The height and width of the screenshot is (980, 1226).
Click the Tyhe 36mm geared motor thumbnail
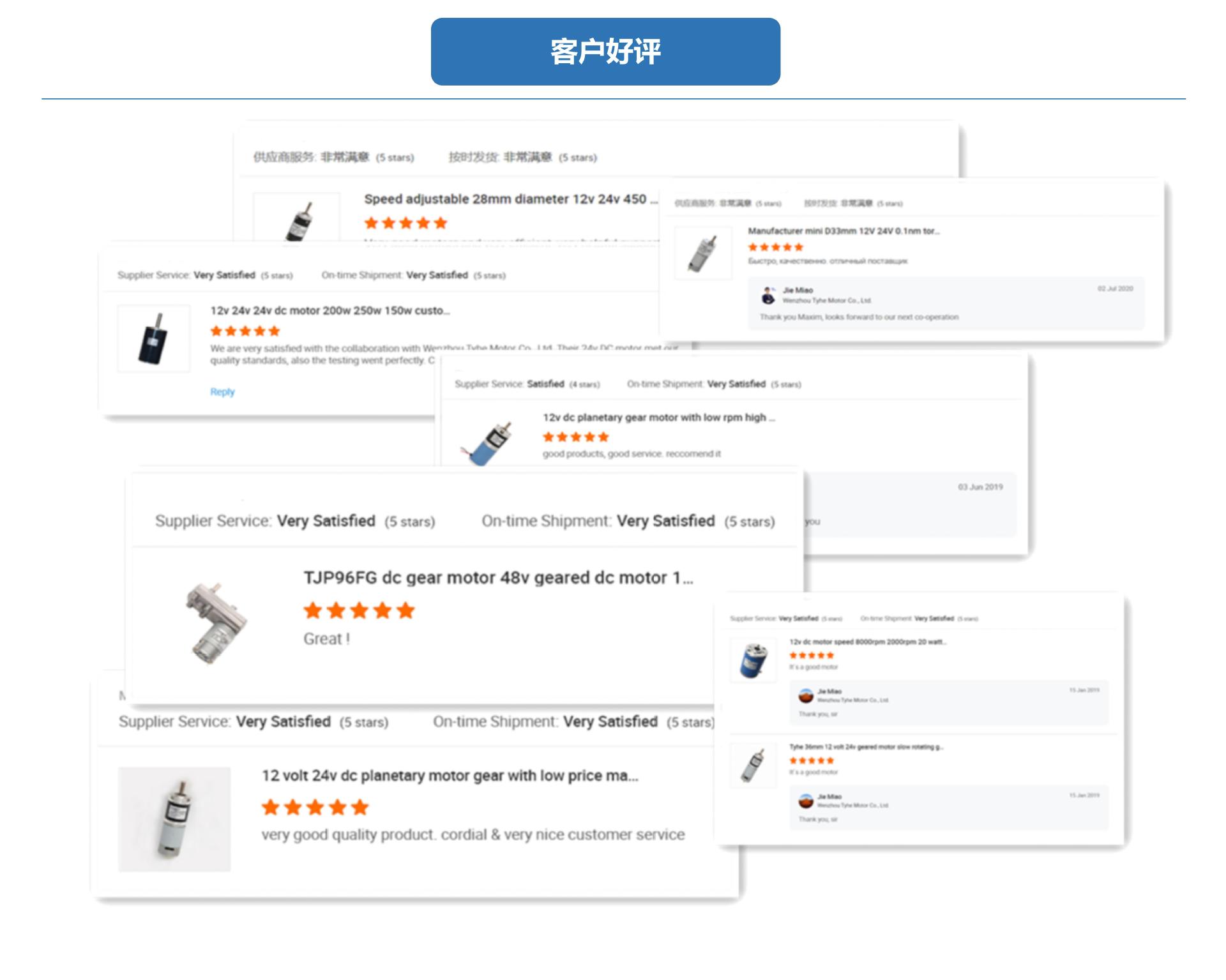[753, 765]
